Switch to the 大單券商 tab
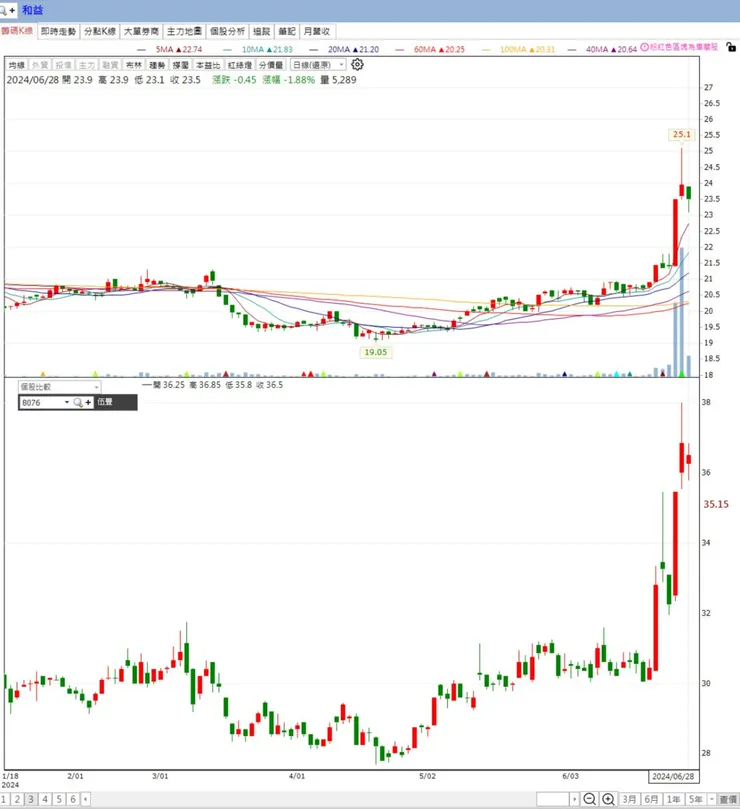Screen dimensions: 740x809 point(141,31)
